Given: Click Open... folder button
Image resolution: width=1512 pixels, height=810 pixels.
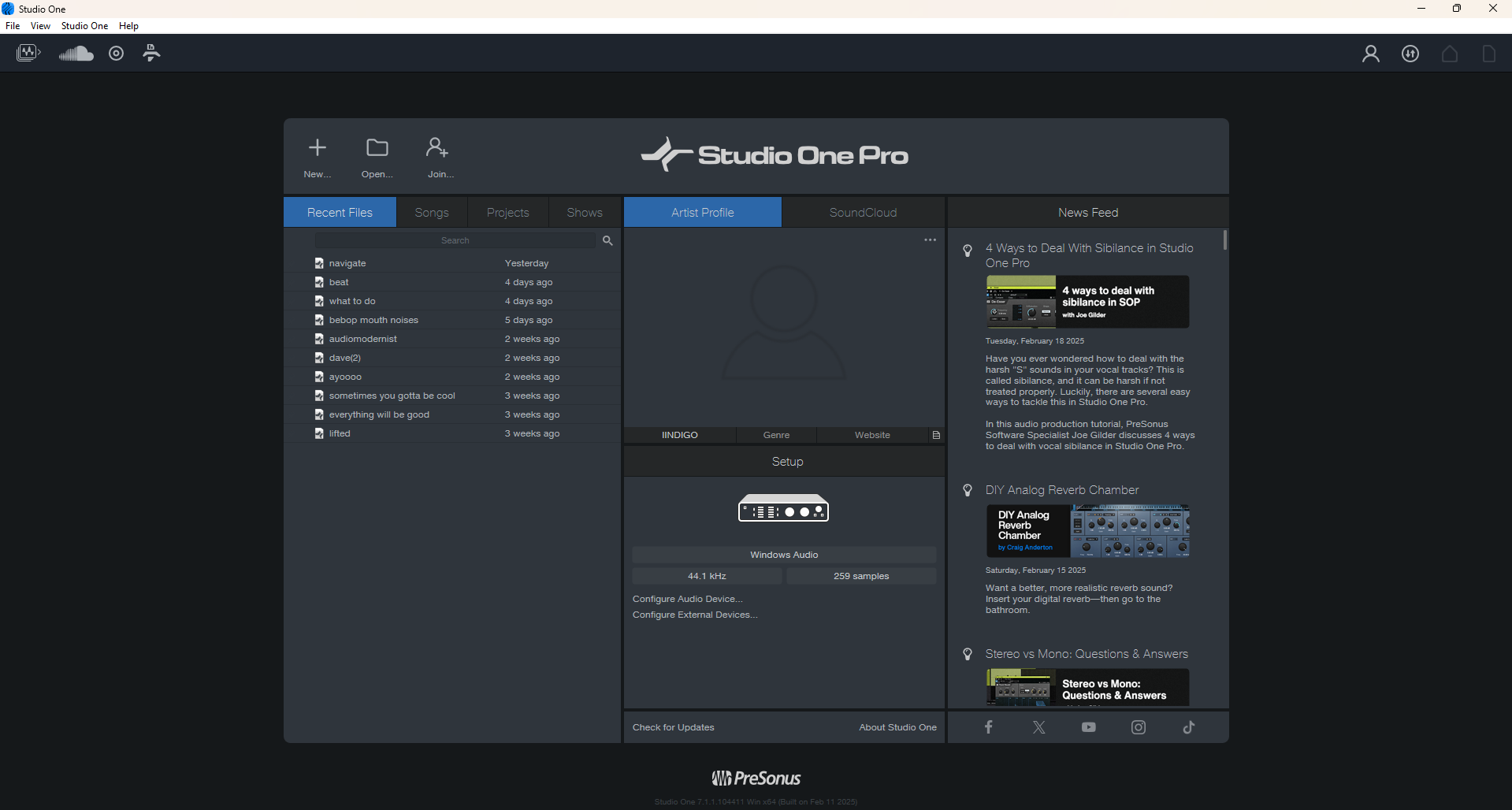Looking at the screenshot, I should [377, 158].
